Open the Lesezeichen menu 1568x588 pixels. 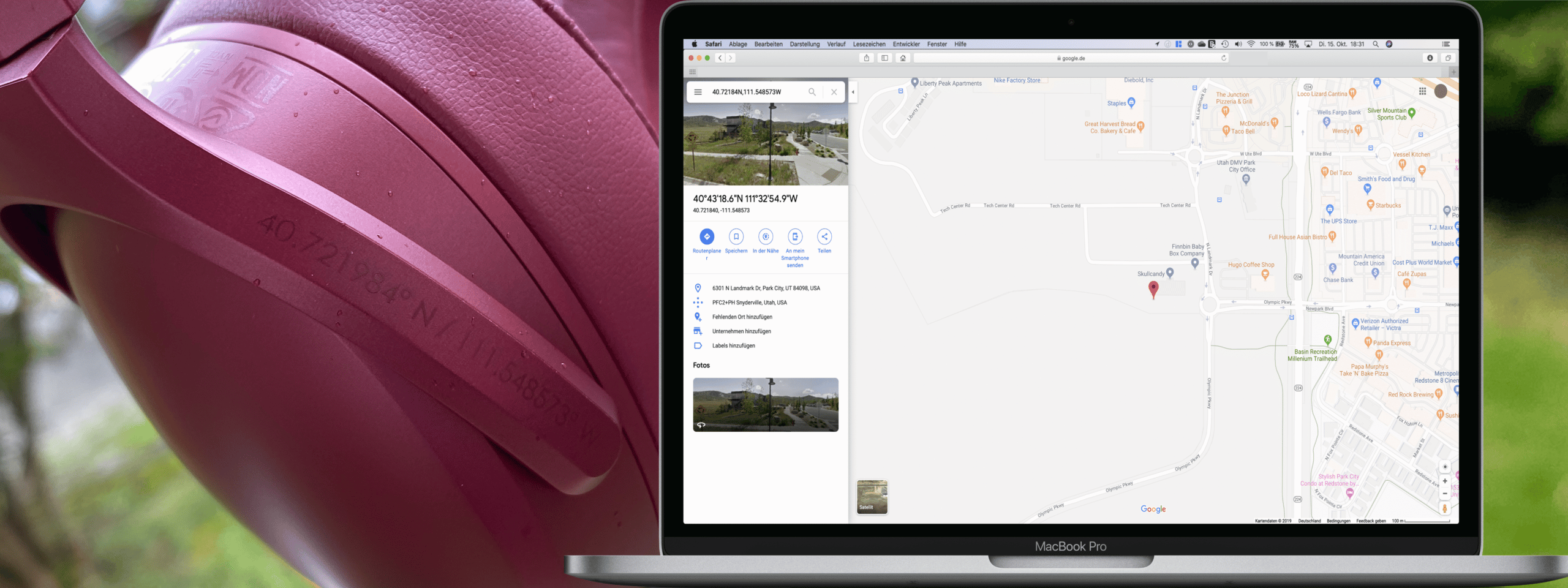[869, 44]
